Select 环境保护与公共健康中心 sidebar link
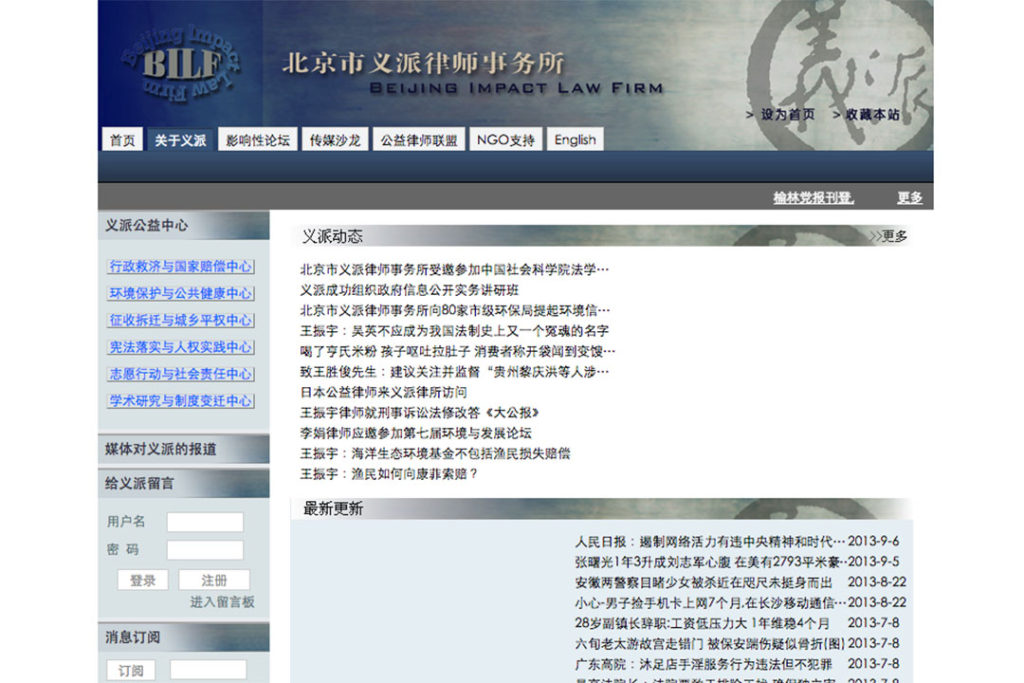The height and width of the screenshot is (683, 1024). [181, 294]
